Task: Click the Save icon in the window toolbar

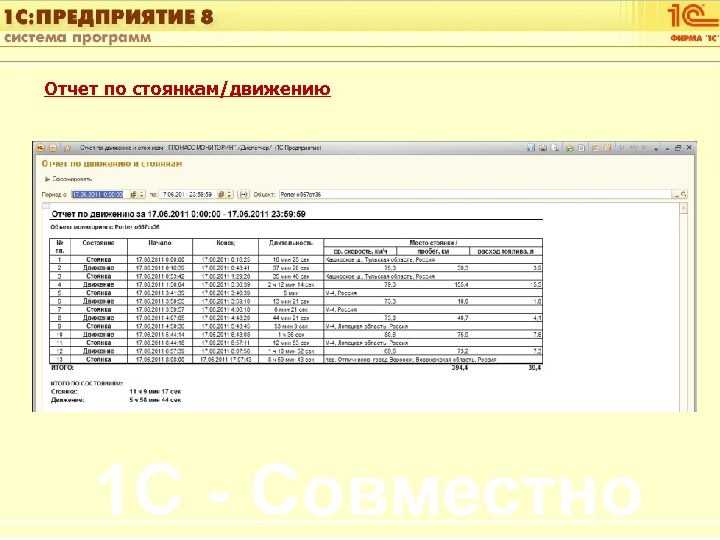Action: coord(531,148)
